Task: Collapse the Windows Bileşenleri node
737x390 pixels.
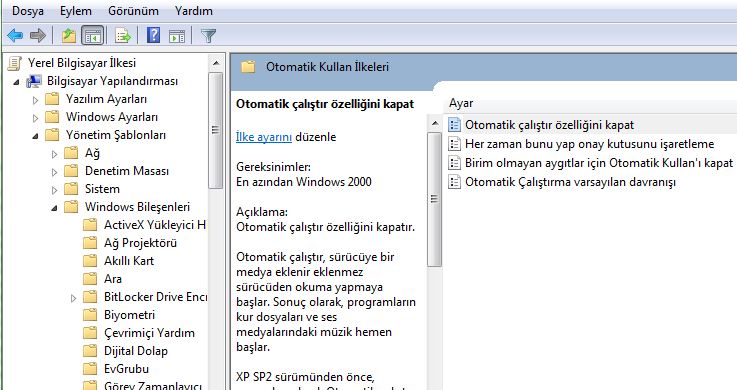Action: pos(55,208)
